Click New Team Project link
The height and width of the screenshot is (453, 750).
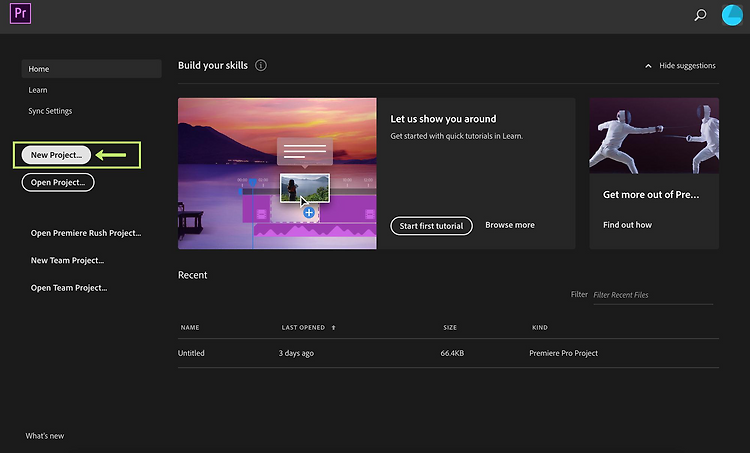click(x=67, y=260)
